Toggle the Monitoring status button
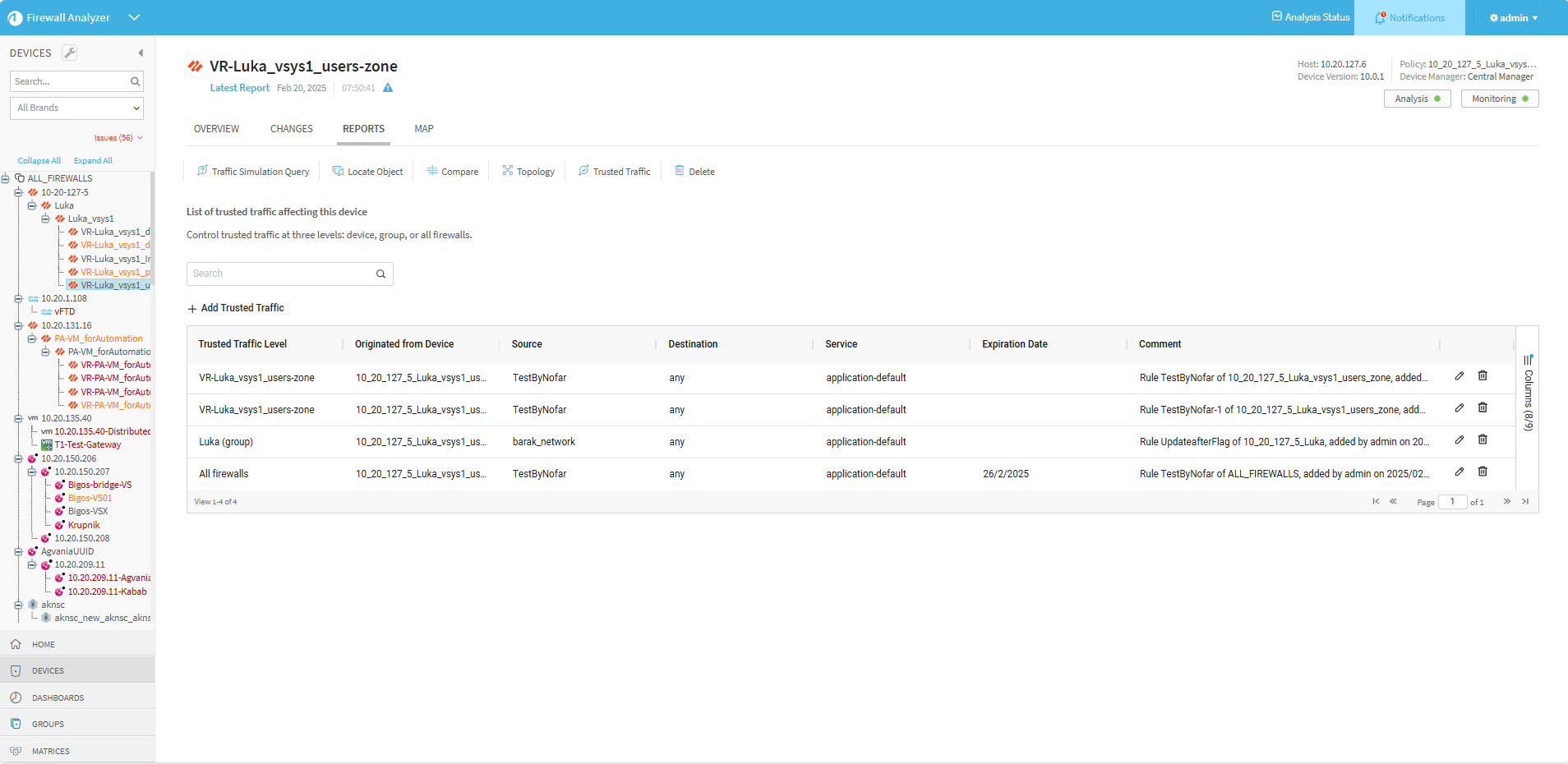The height and width of the screenshot is (764, 1568). tap(1499, 99)
